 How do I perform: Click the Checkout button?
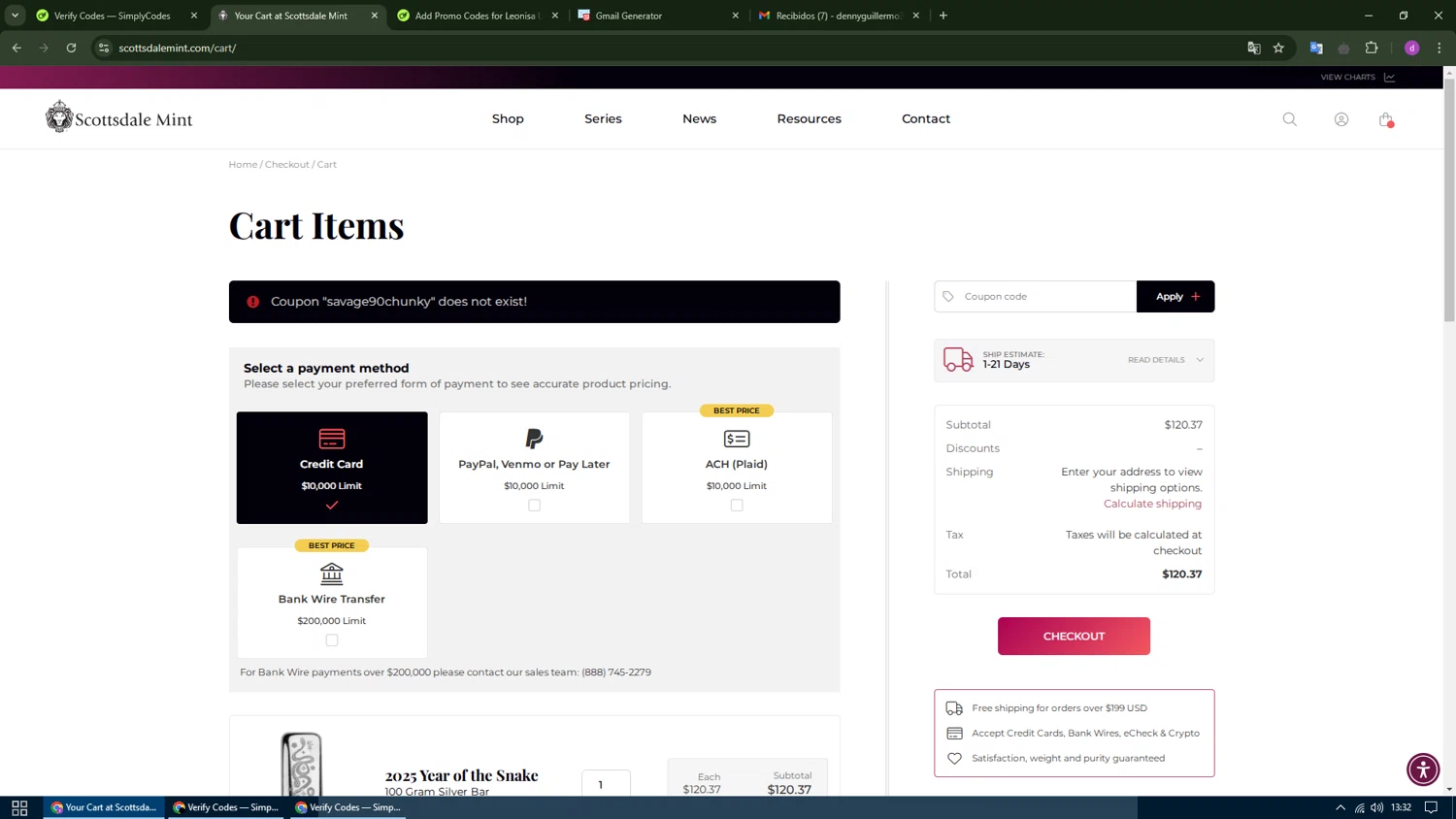pos(1074,636)
